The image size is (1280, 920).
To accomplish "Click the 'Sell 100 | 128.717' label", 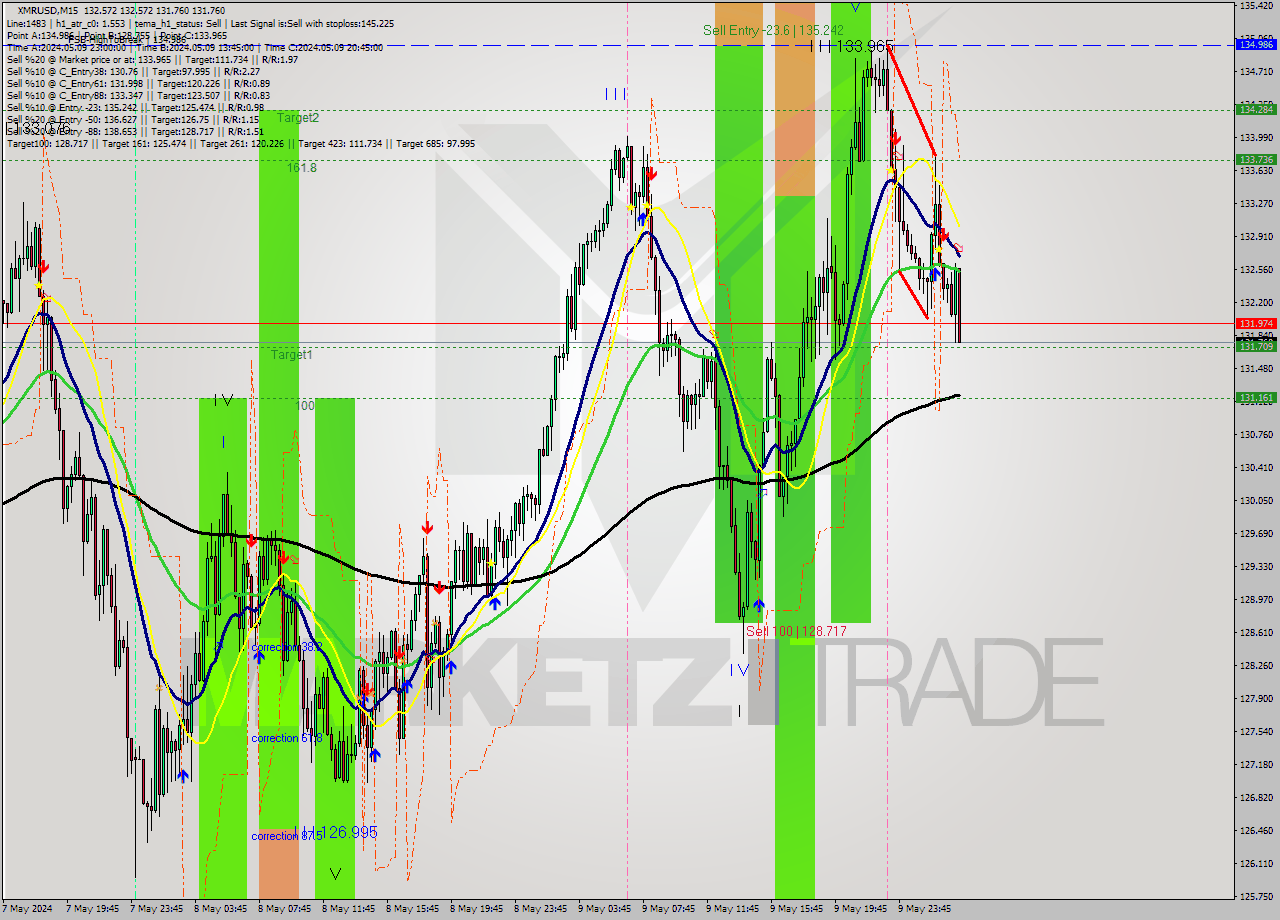I will point(796,631).
